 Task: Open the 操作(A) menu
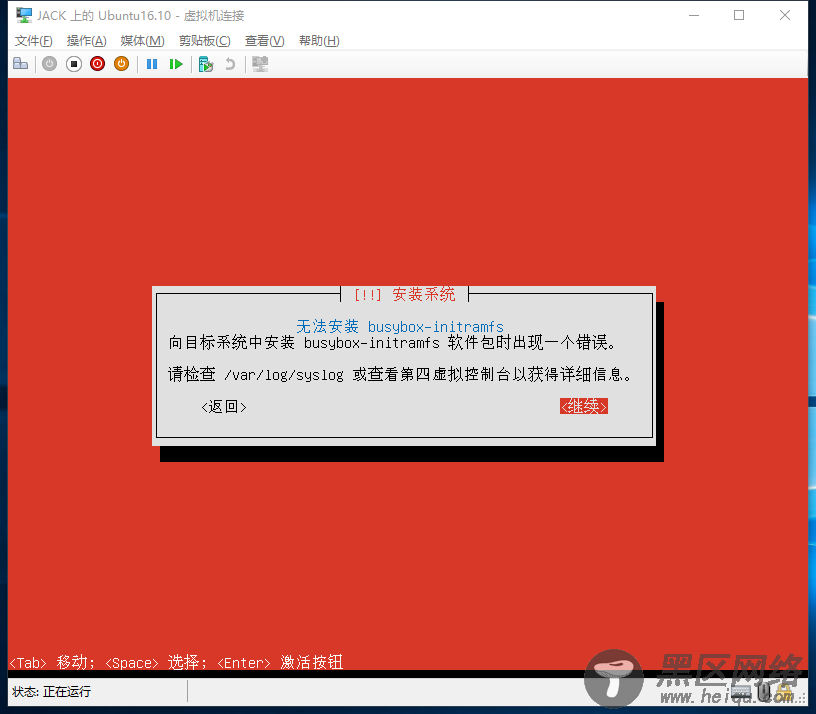click(86, 41)
